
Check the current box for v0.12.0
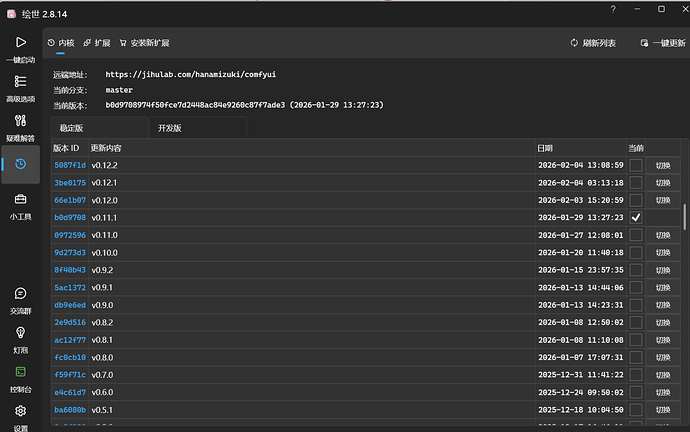coord(636,200)
